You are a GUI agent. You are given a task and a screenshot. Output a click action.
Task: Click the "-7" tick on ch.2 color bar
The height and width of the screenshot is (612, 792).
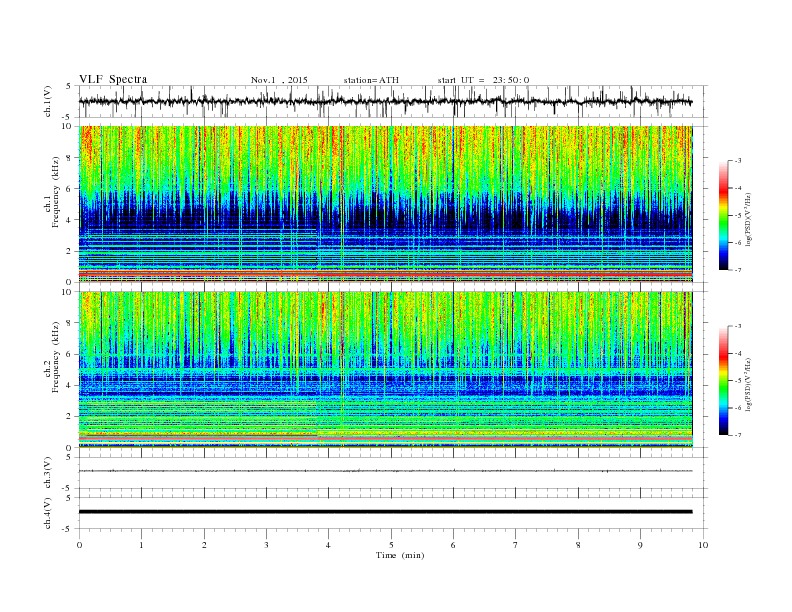(x=737, y=435)
